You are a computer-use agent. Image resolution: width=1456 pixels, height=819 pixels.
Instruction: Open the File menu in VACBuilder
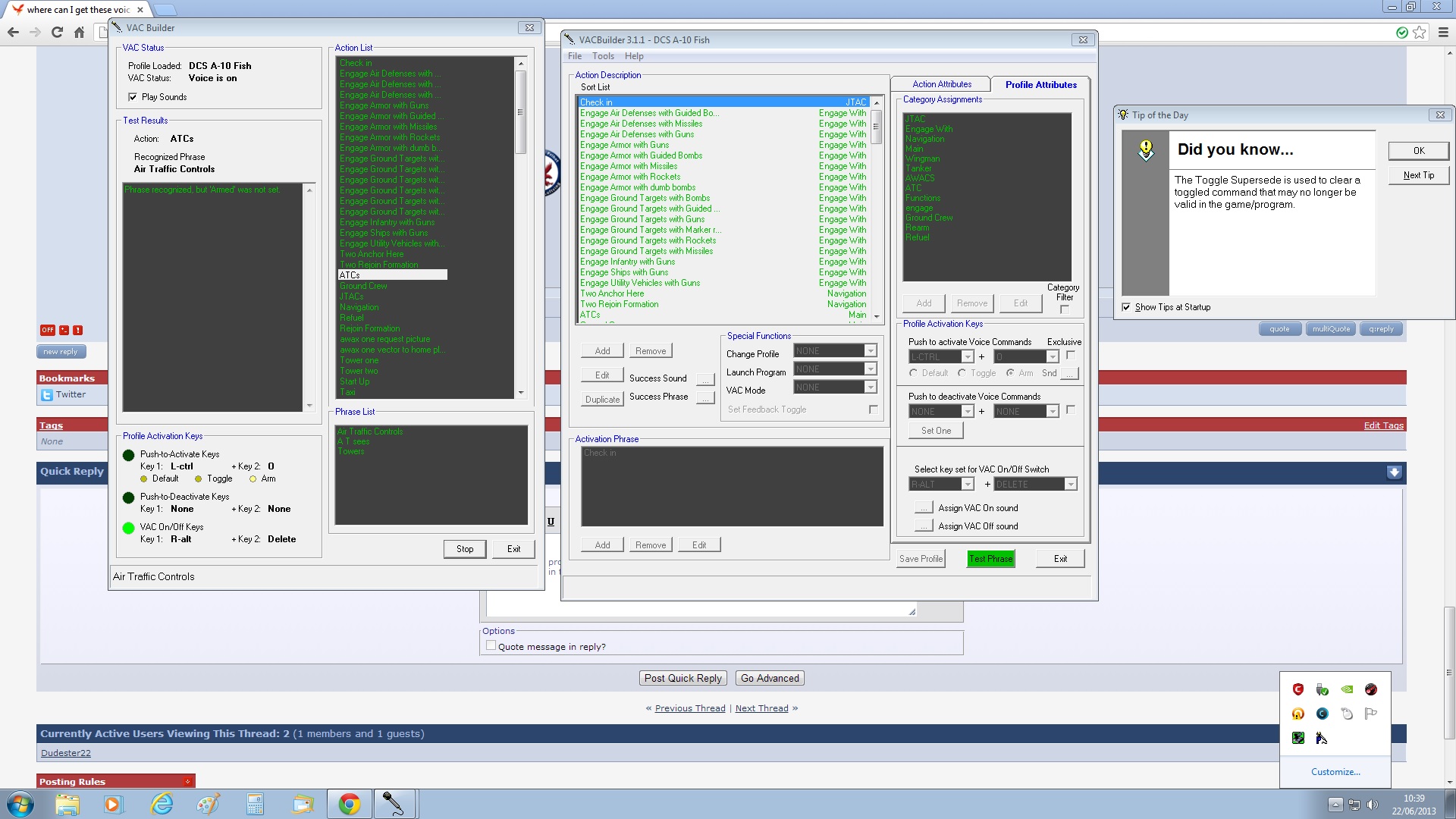click(x=575, y=56)
